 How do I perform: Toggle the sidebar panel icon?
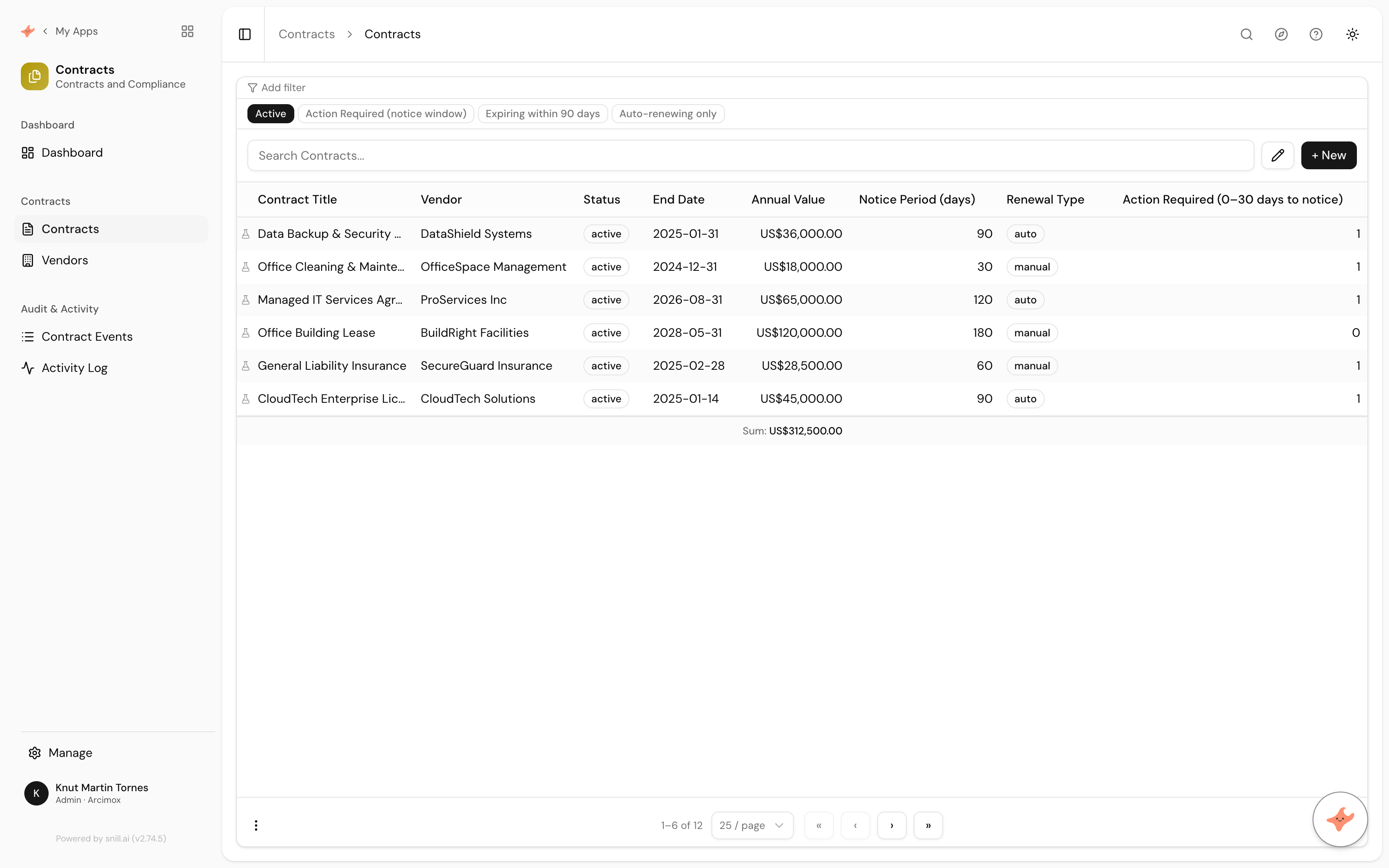coord(244,34)
